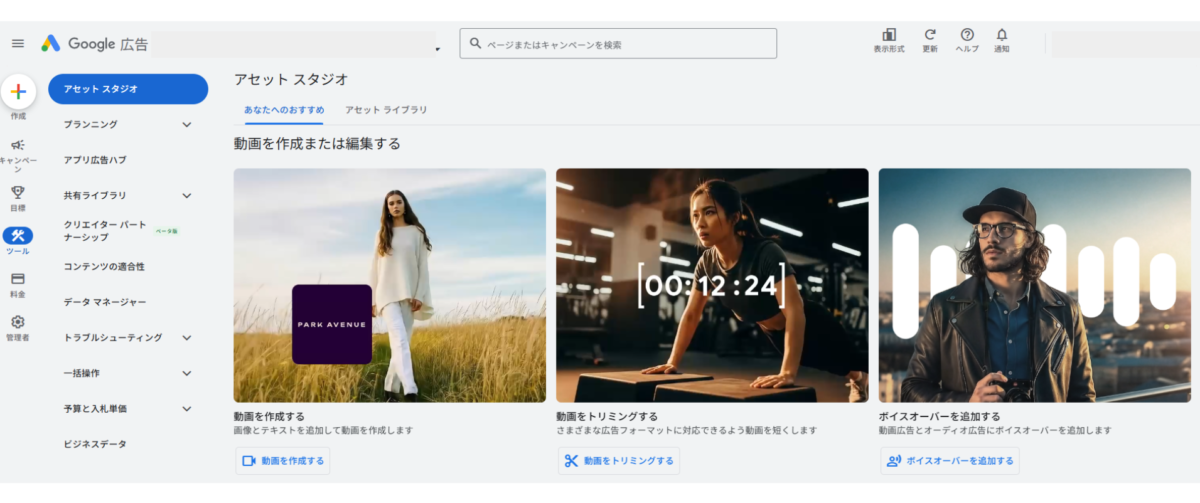
Task: Expand the 共有ライブラリ section
Action: click(186, 196)
